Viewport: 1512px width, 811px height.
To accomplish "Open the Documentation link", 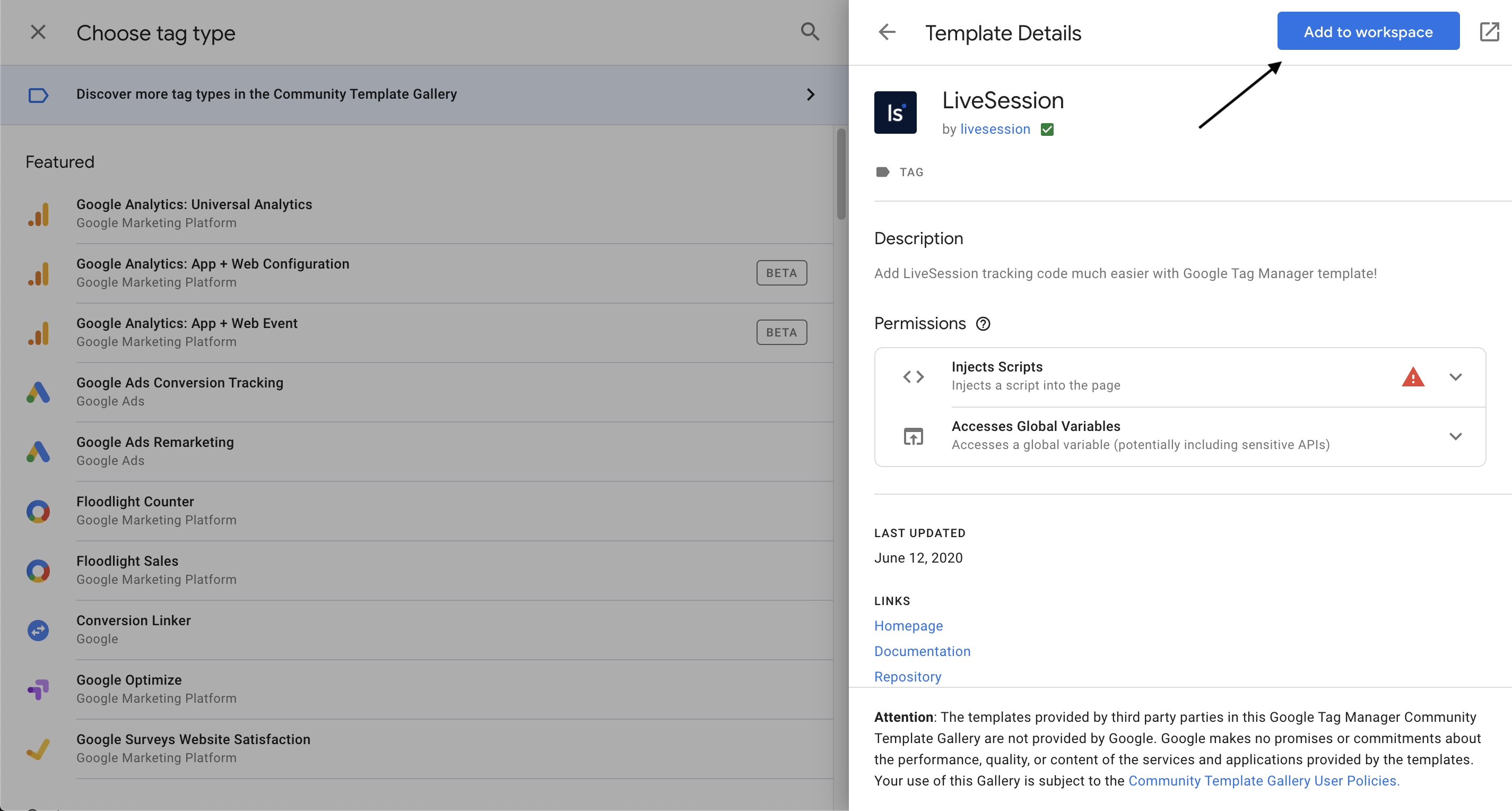I will click(922, 651).
